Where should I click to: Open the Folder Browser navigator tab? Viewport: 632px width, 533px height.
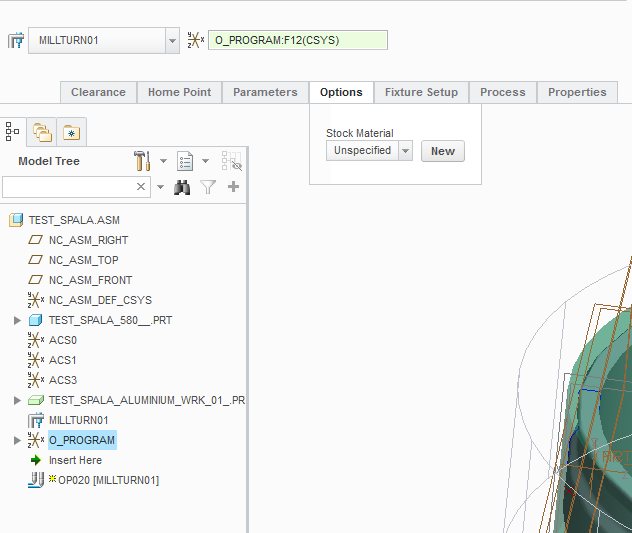(42, 132)
